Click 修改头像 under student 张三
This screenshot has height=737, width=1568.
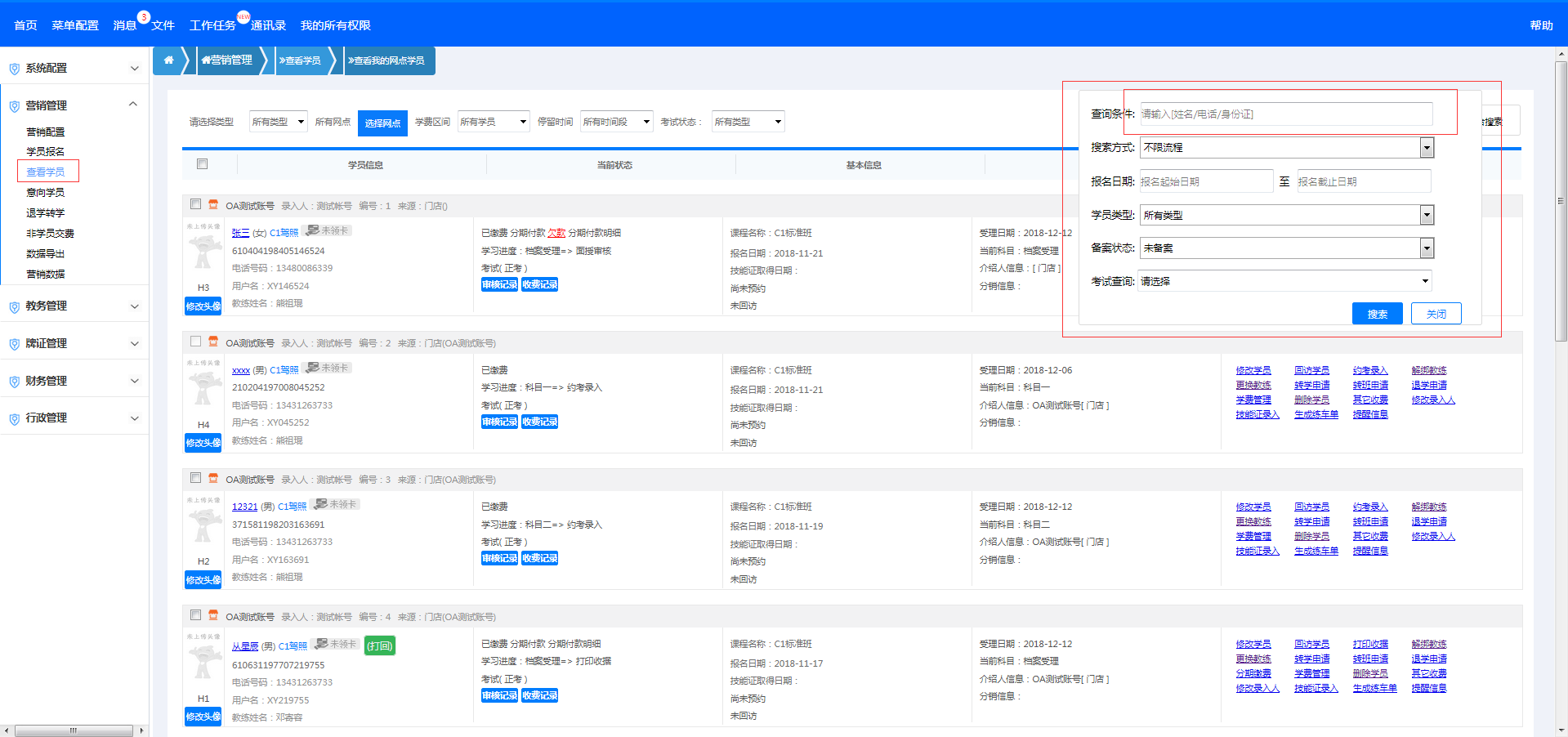click(203, 306)
